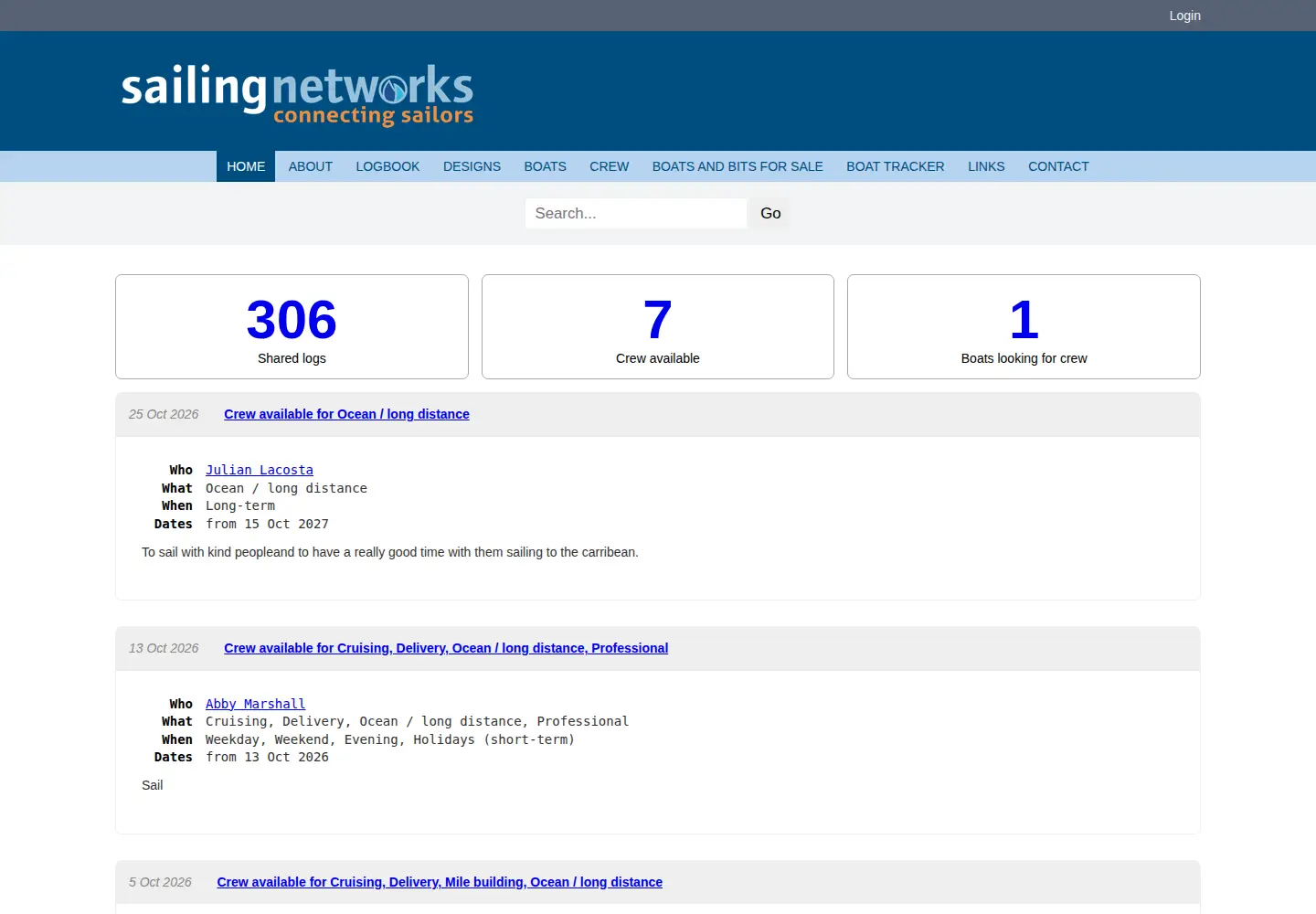Click the date 25 Oct 2026
Screen dimensions: 1316x914
click(164, 414)
